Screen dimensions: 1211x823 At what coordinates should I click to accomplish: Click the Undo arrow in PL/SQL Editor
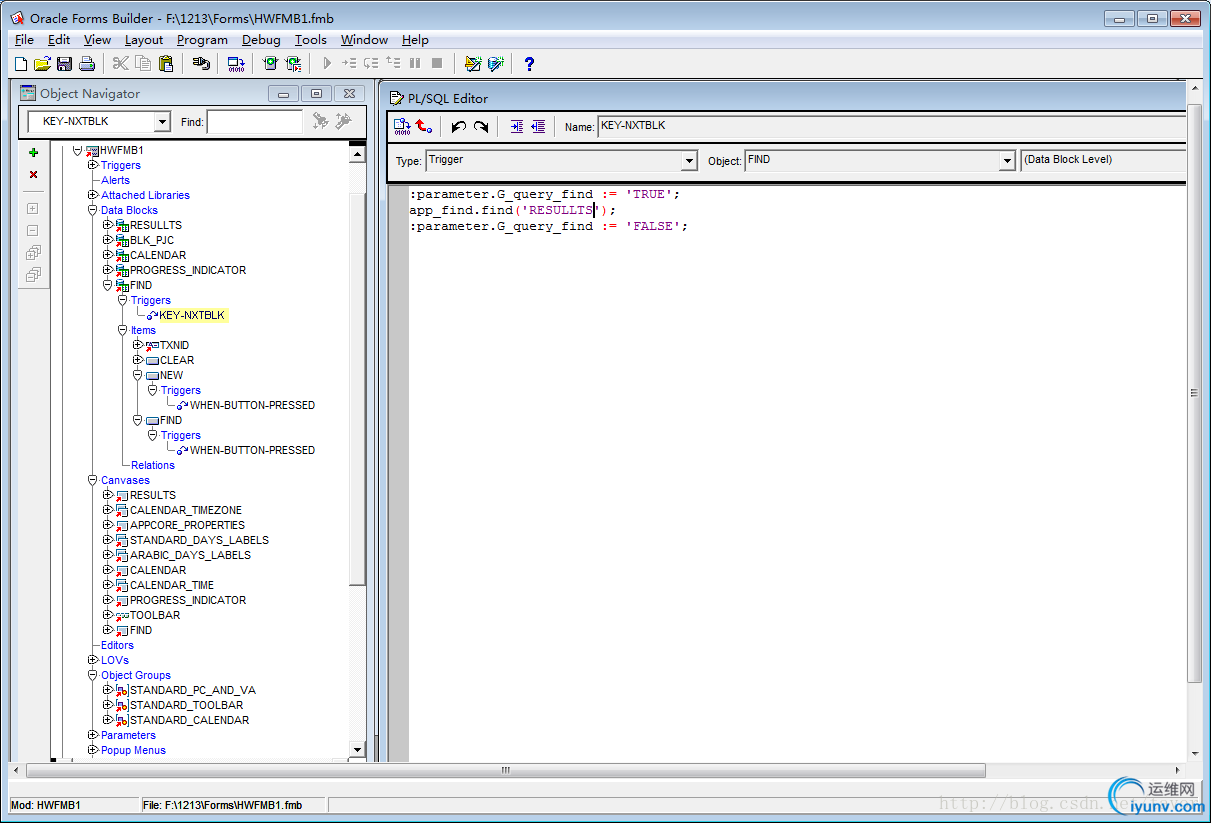click(x=458, y=127)
